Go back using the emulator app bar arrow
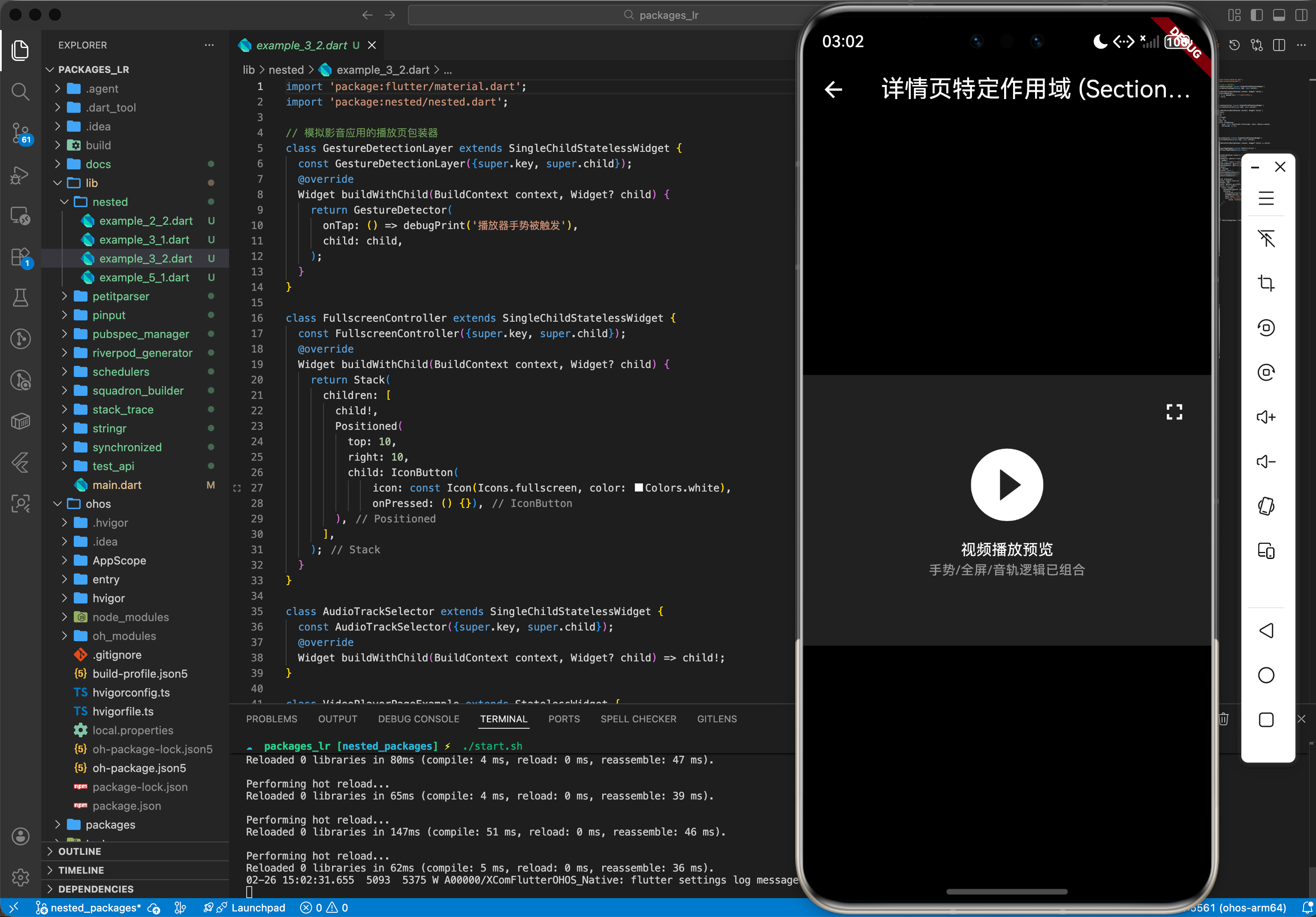Screen dimensions: 1316x917 tap(833, 89)
